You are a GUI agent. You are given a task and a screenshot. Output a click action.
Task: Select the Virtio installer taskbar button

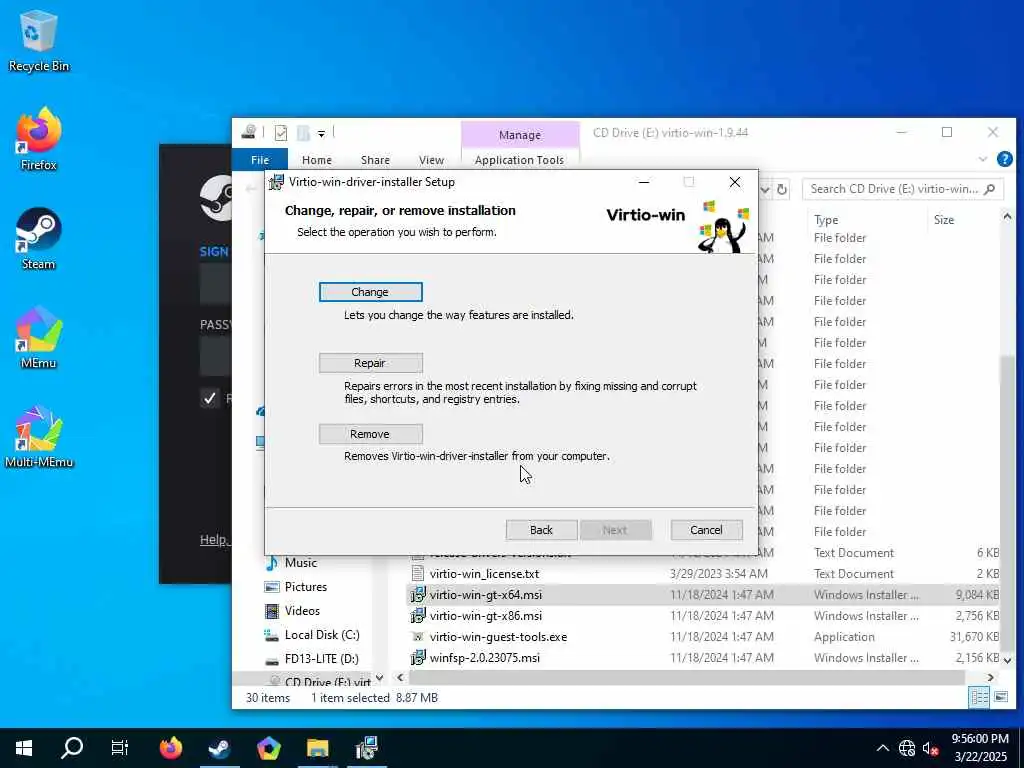click(x=366, y=748)
